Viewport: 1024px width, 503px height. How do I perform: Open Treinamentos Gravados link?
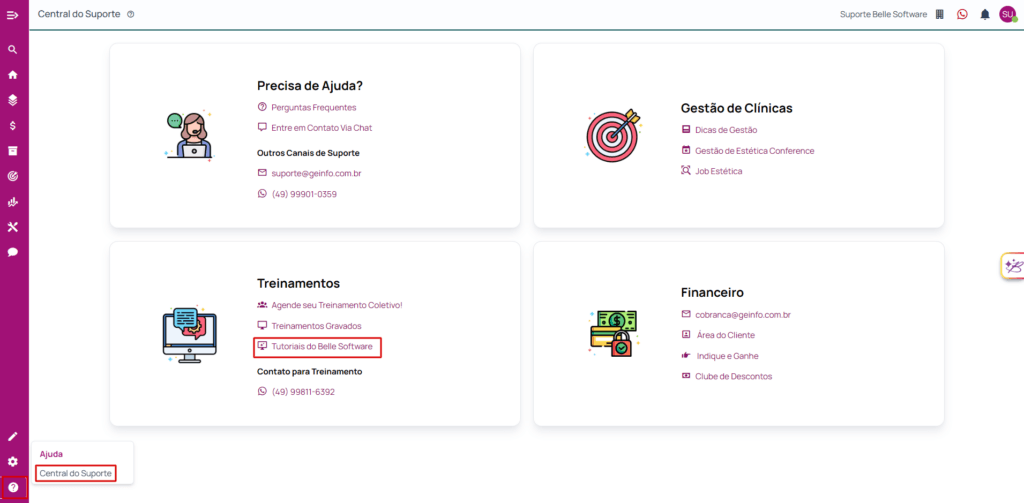(x=316, y=326)
